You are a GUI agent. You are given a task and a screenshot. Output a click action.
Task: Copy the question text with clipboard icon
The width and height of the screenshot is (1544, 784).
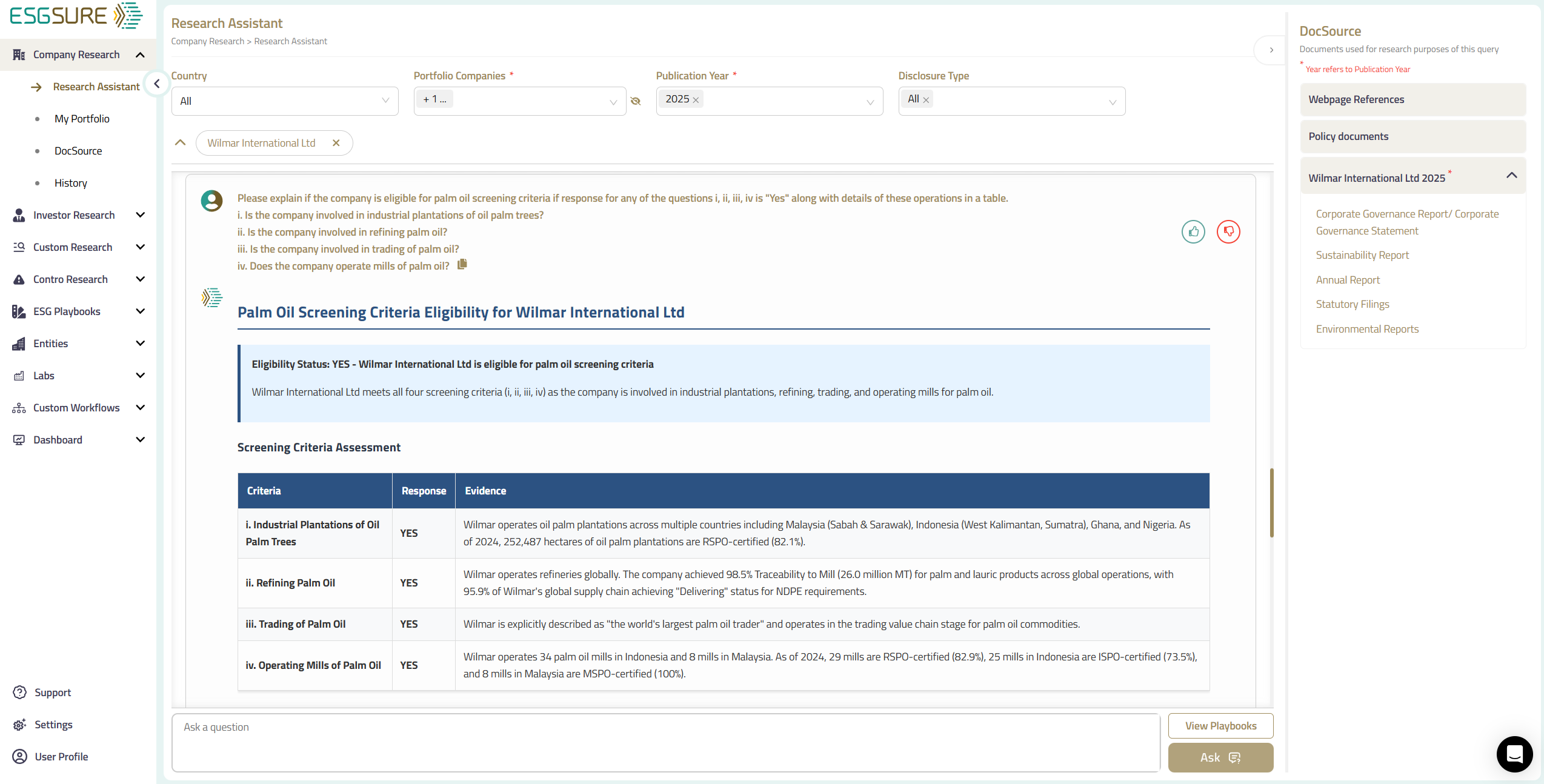[462, 264]
